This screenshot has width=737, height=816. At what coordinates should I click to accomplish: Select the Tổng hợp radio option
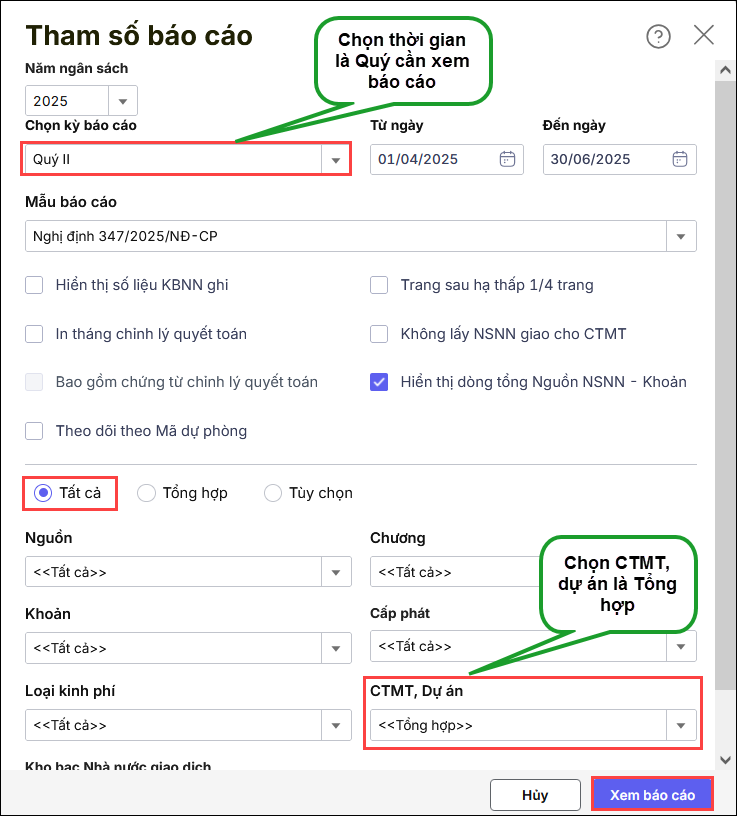[x=147, y=493]
